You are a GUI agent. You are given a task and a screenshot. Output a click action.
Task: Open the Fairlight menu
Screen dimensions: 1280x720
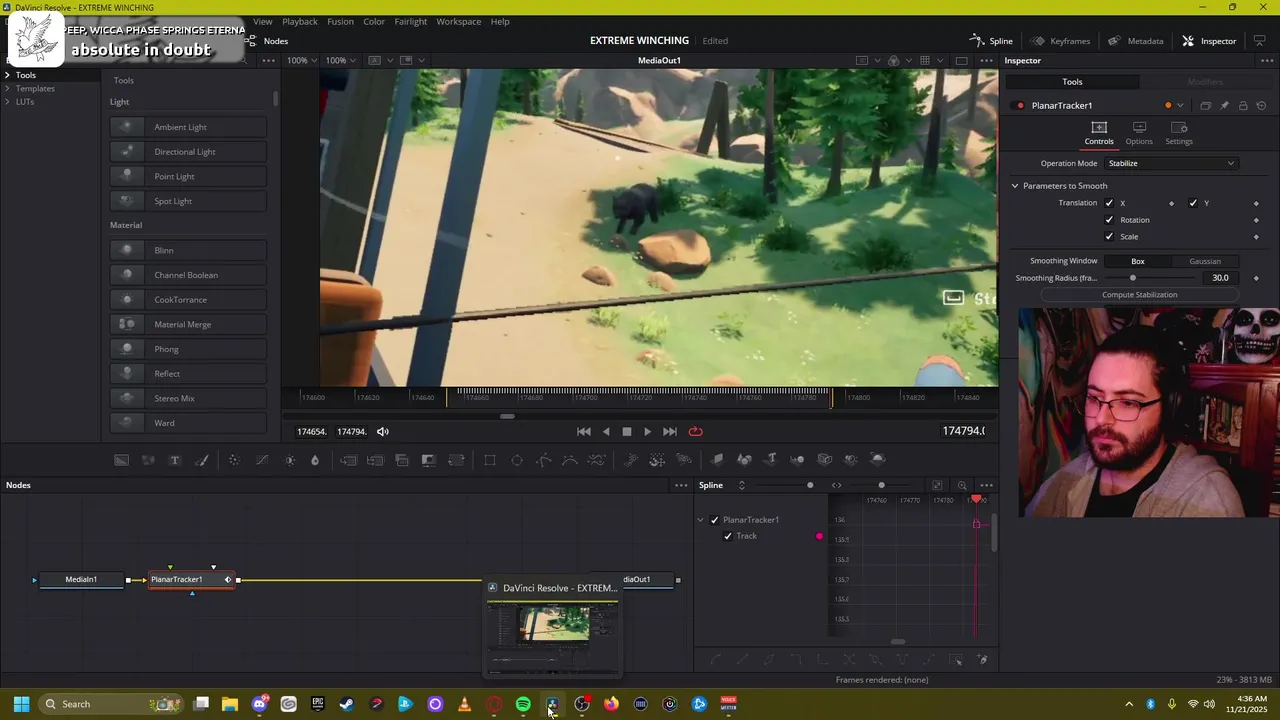point(410,21)
